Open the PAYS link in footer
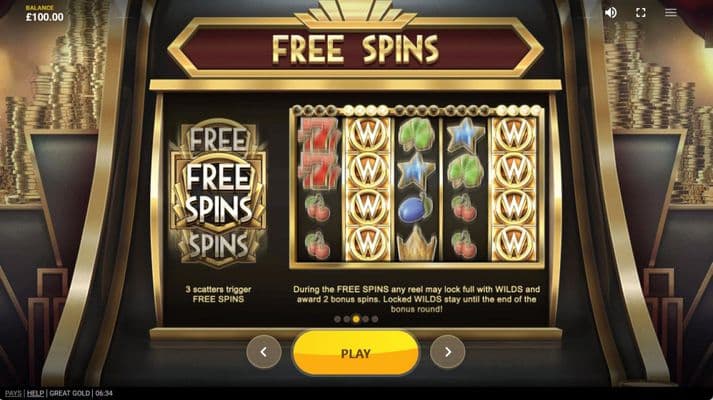713x400 pixels. tap(13, 393)
